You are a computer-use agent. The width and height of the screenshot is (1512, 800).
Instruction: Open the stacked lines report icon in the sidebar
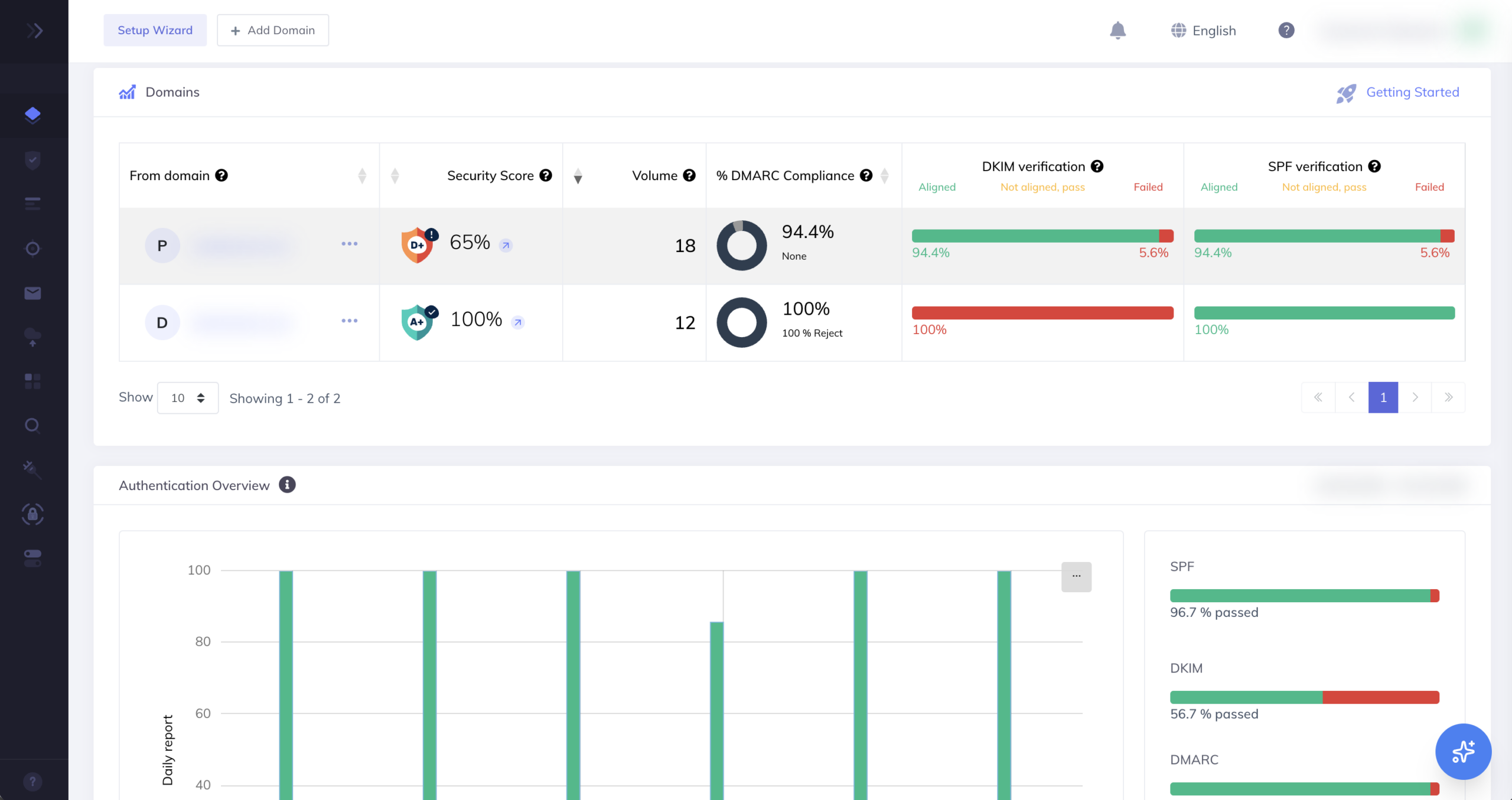coord(33,204)
